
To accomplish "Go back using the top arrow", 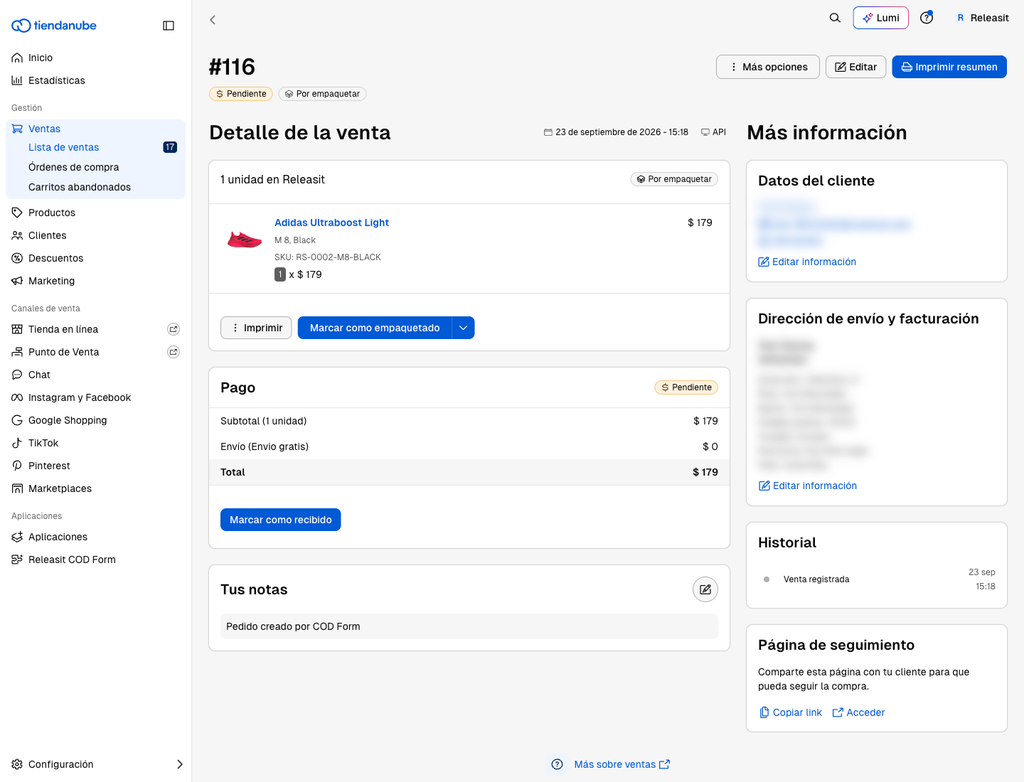I will 213,20.
